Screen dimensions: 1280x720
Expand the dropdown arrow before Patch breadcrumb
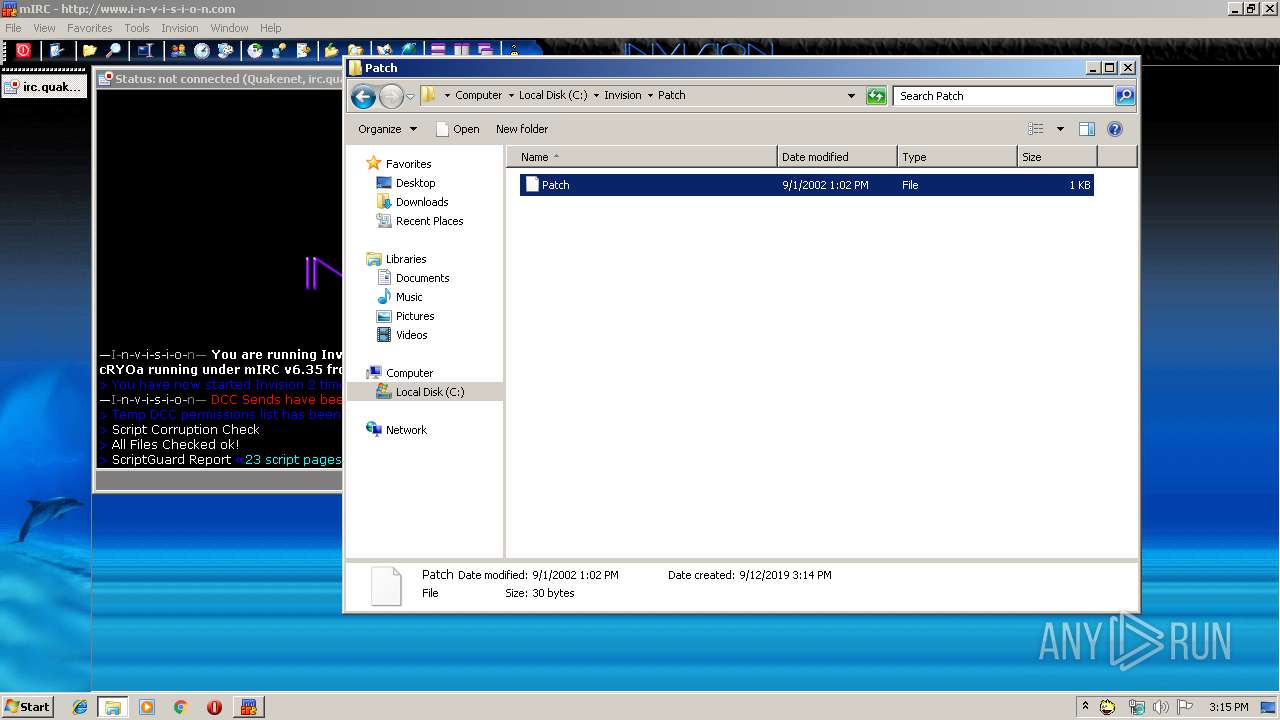tap(650, 96)
